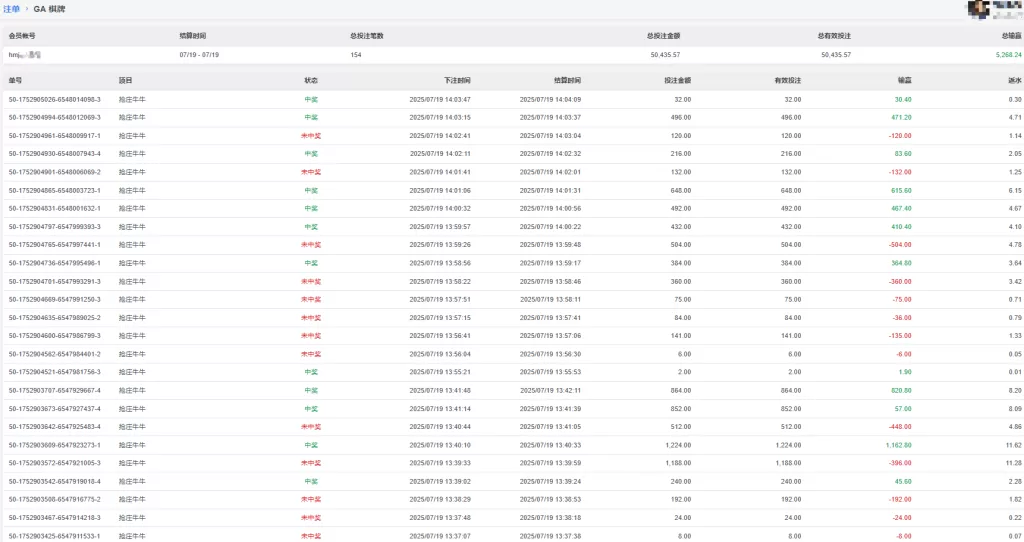The width and height of the screenshot is (1024, 542).
Task: Click settlement time 2025/07/19 13:42:11
Action: (551, 391)
